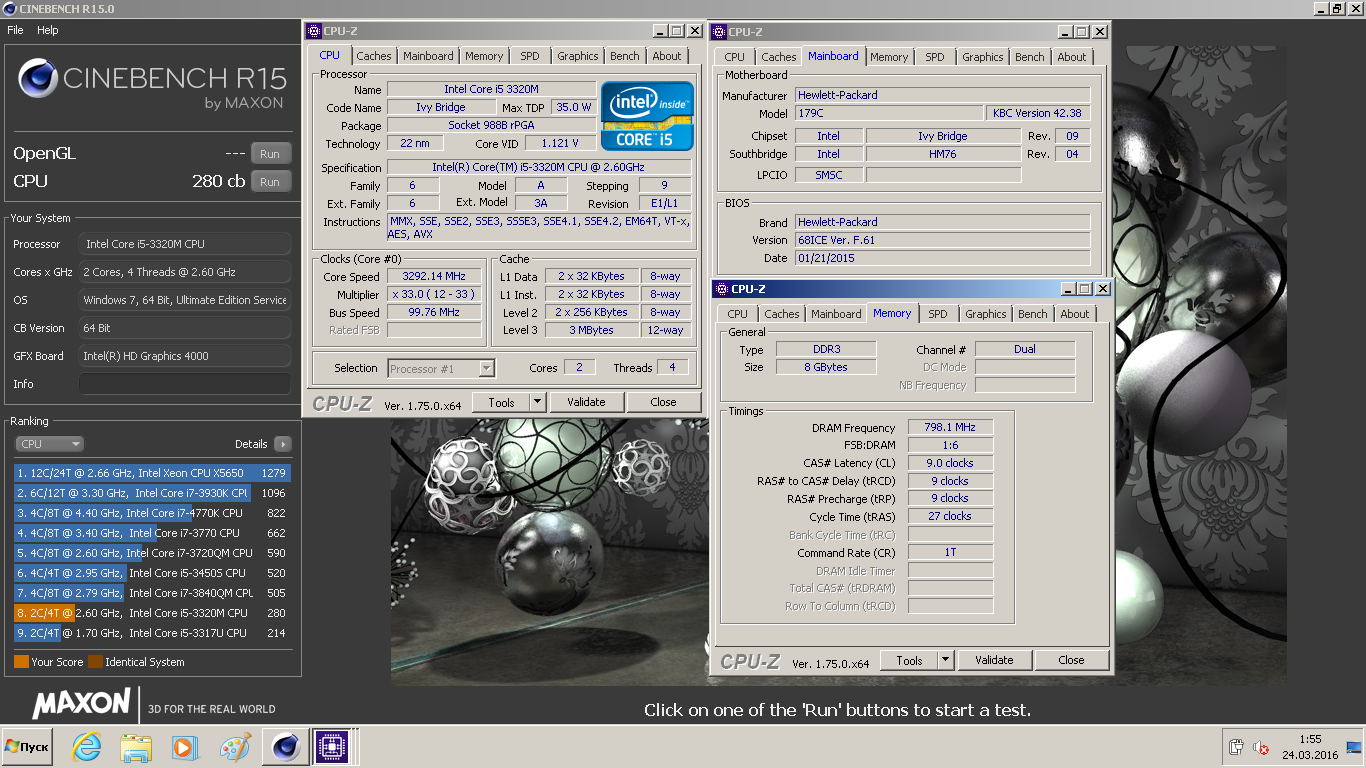Click the Intel Core i5 badge logo

point(647,115)
